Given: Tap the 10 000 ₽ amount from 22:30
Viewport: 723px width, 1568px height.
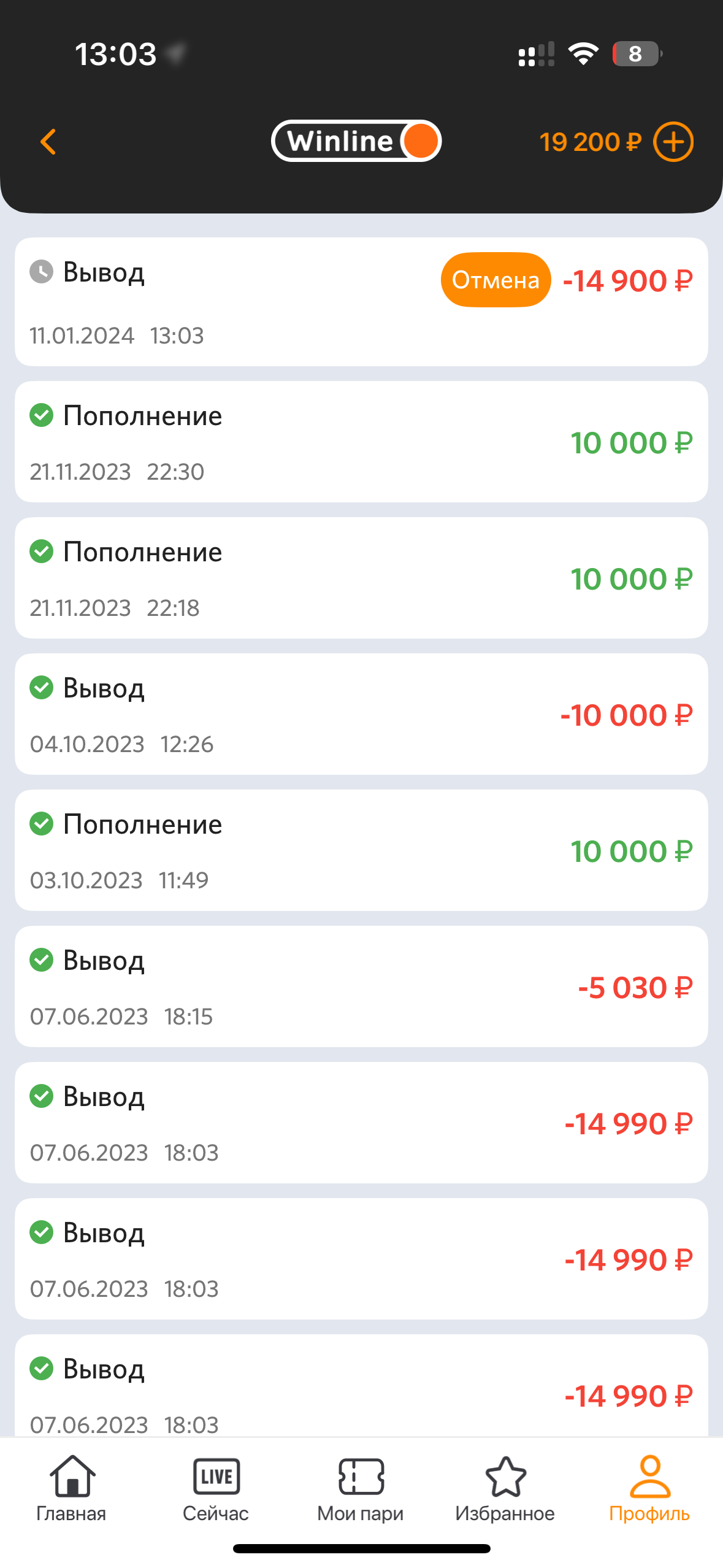Looking at the screenshot, I should [631, 443].
